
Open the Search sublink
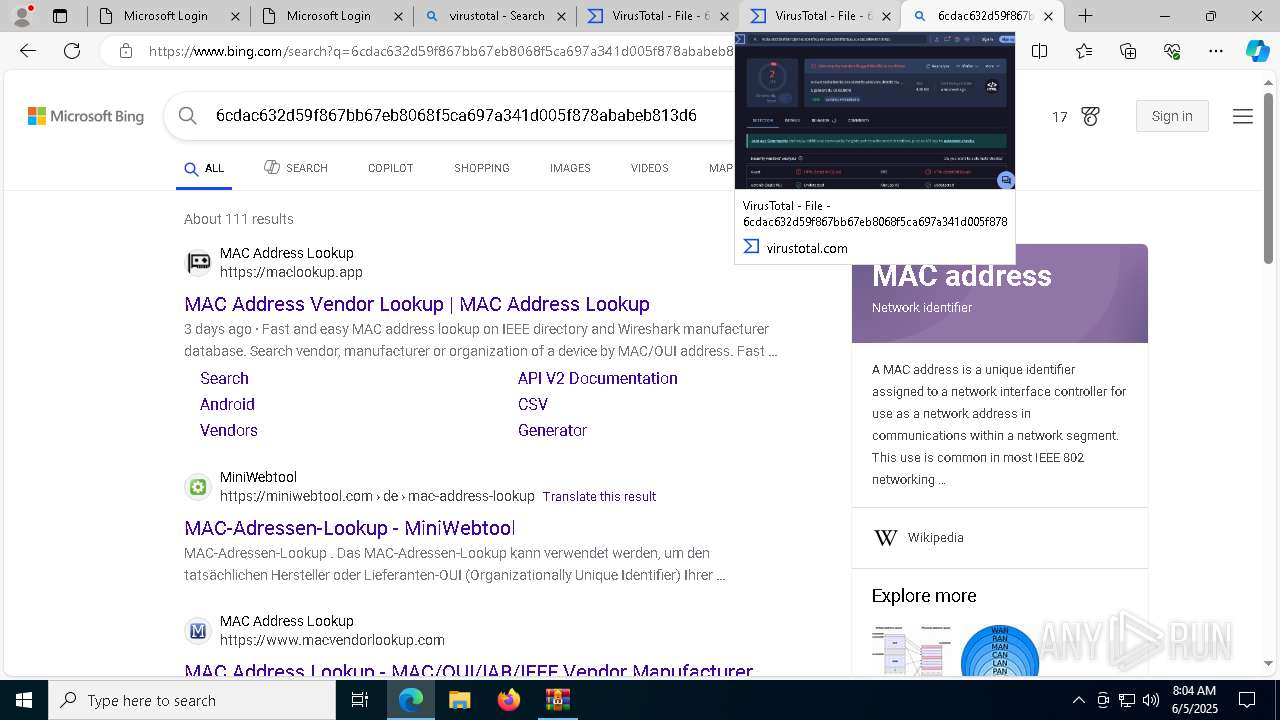[x=224, y=378]
